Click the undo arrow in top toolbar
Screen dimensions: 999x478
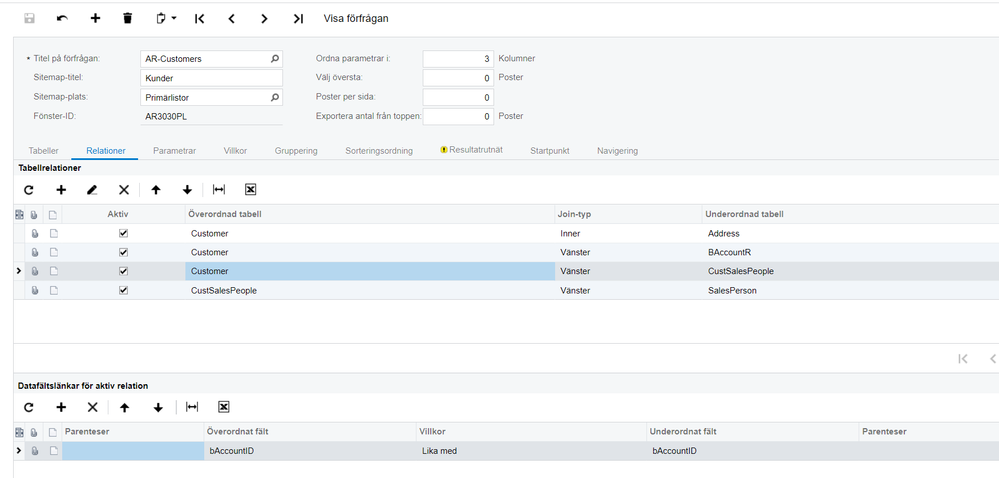(62, 18)
